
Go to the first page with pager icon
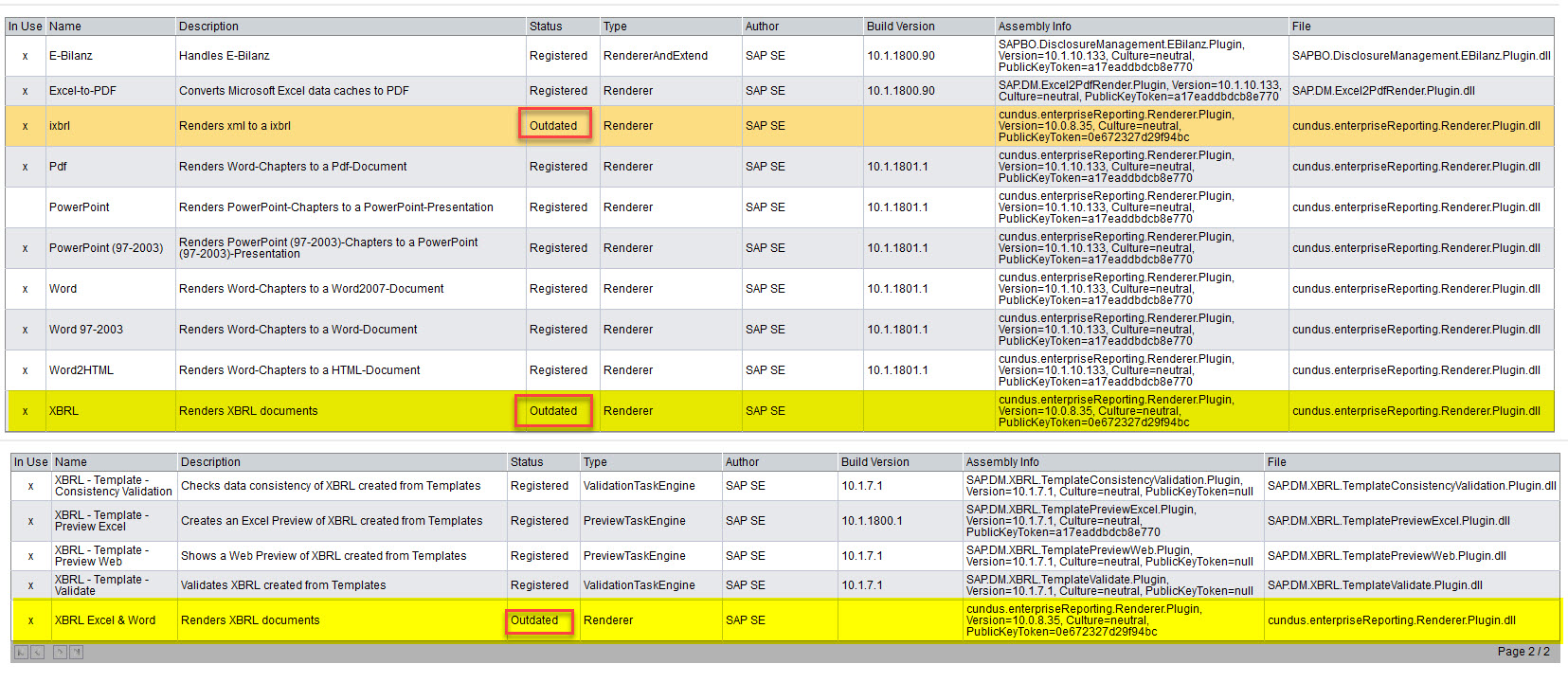point(21,652)
